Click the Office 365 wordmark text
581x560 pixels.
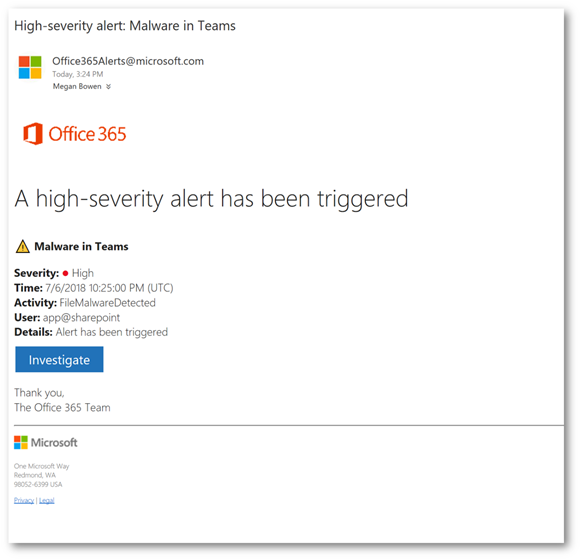click(x=87, y=134)
